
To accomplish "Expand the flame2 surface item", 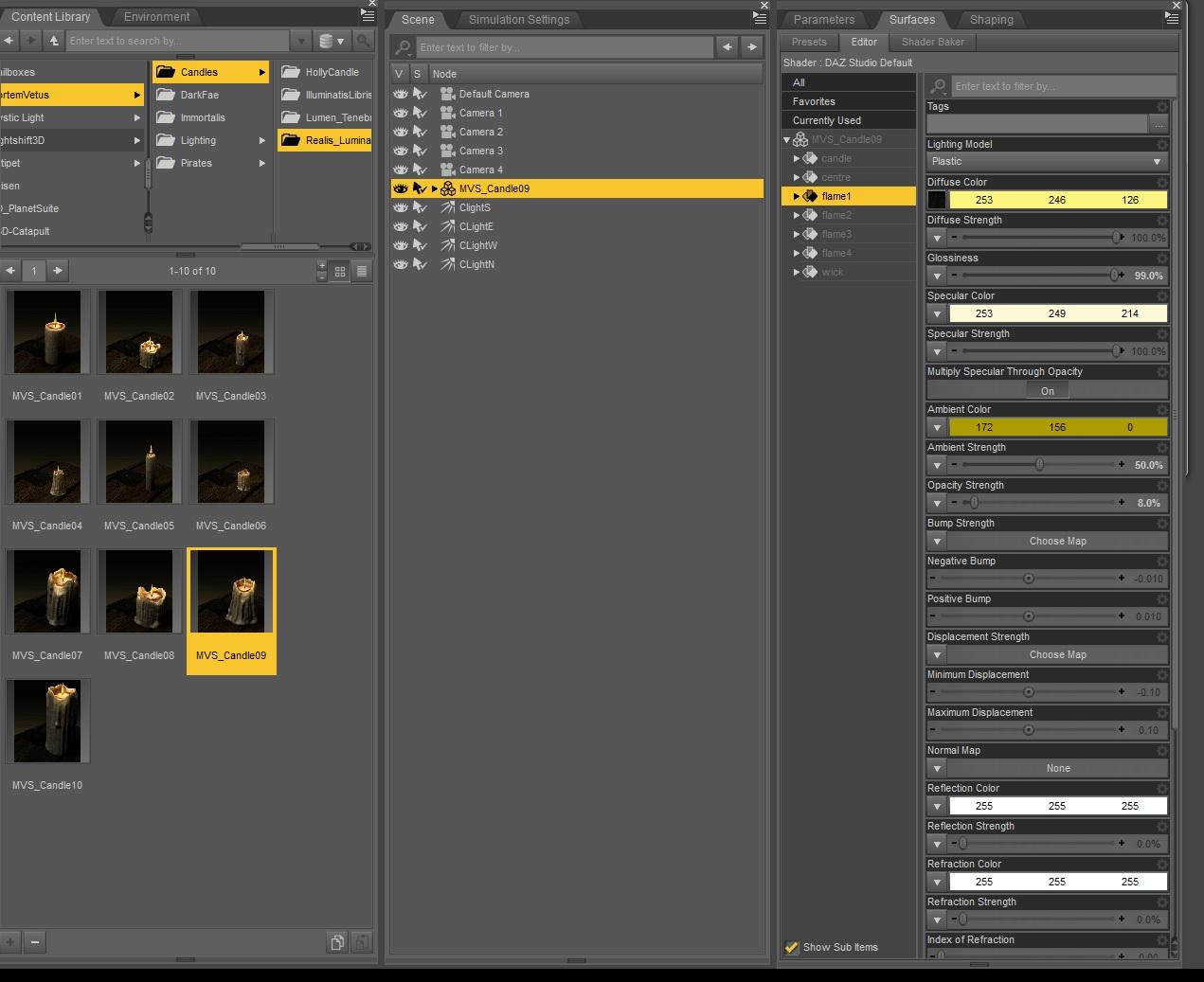I will [x=797, y=215].
